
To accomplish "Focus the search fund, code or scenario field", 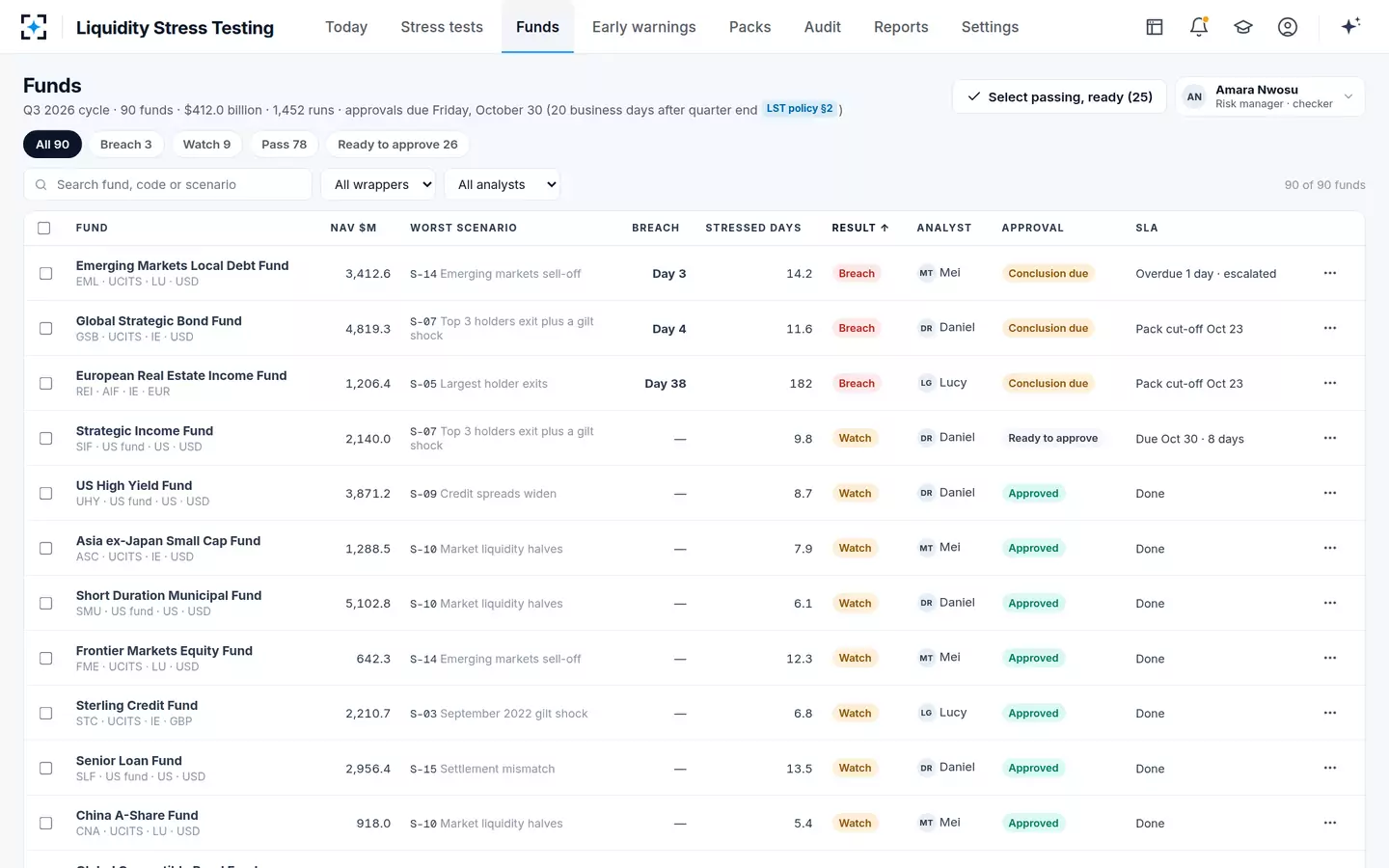I will (168, 184).
